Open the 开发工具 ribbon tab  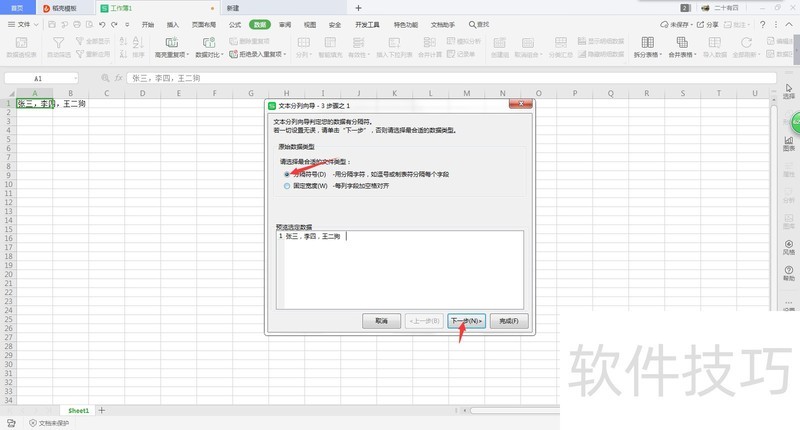367,24
